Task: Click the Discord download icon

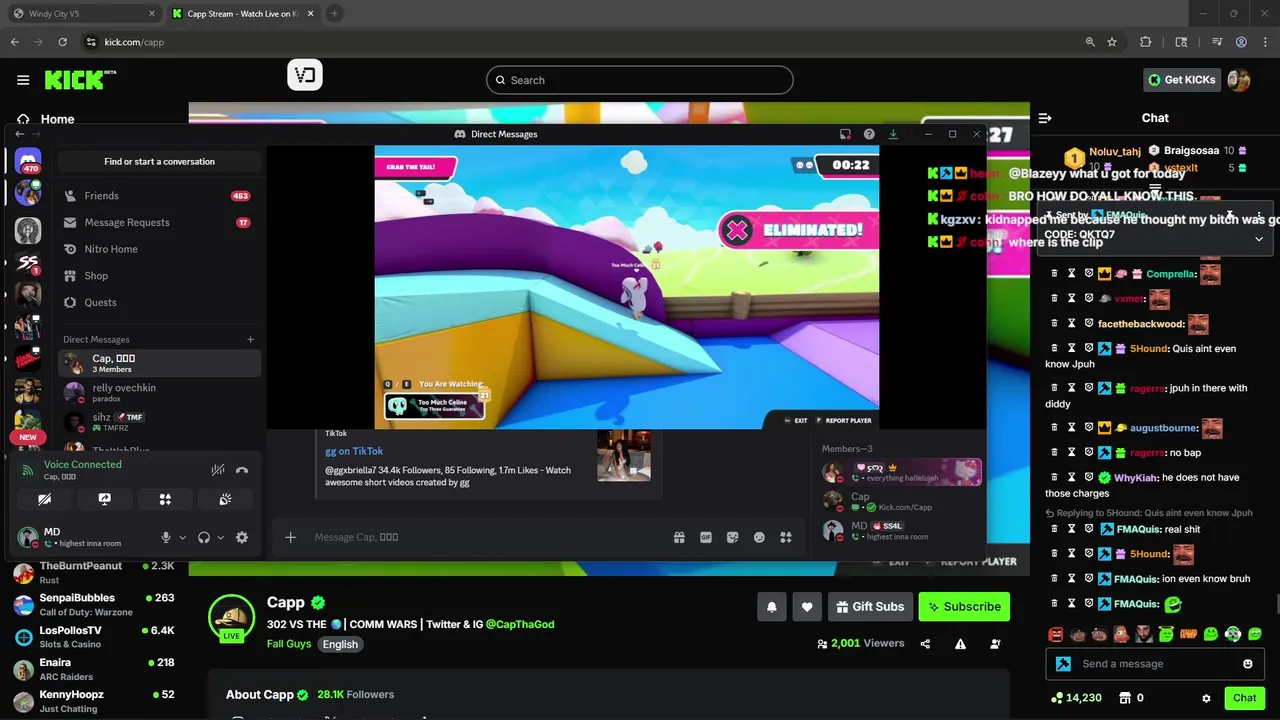Action: pyautogui.click(x=893, y=134)
